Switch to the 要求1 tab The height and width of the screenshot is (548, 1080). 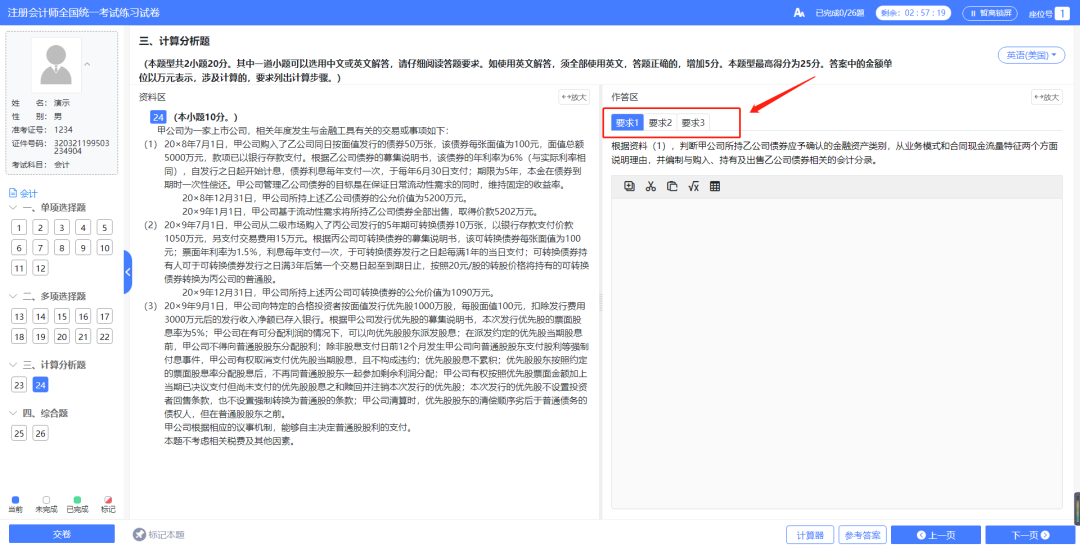click(627, 123)
